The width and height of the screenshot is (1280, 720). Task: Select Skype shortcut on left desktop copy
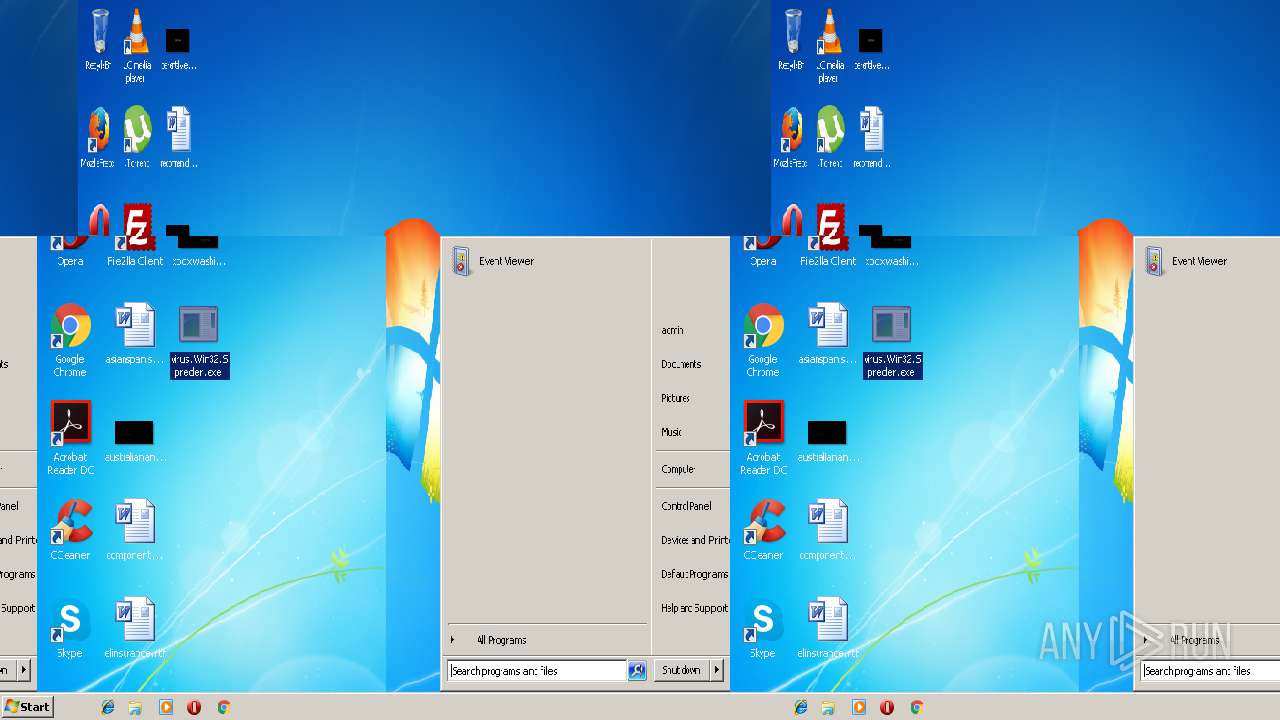tap(70, 628)
